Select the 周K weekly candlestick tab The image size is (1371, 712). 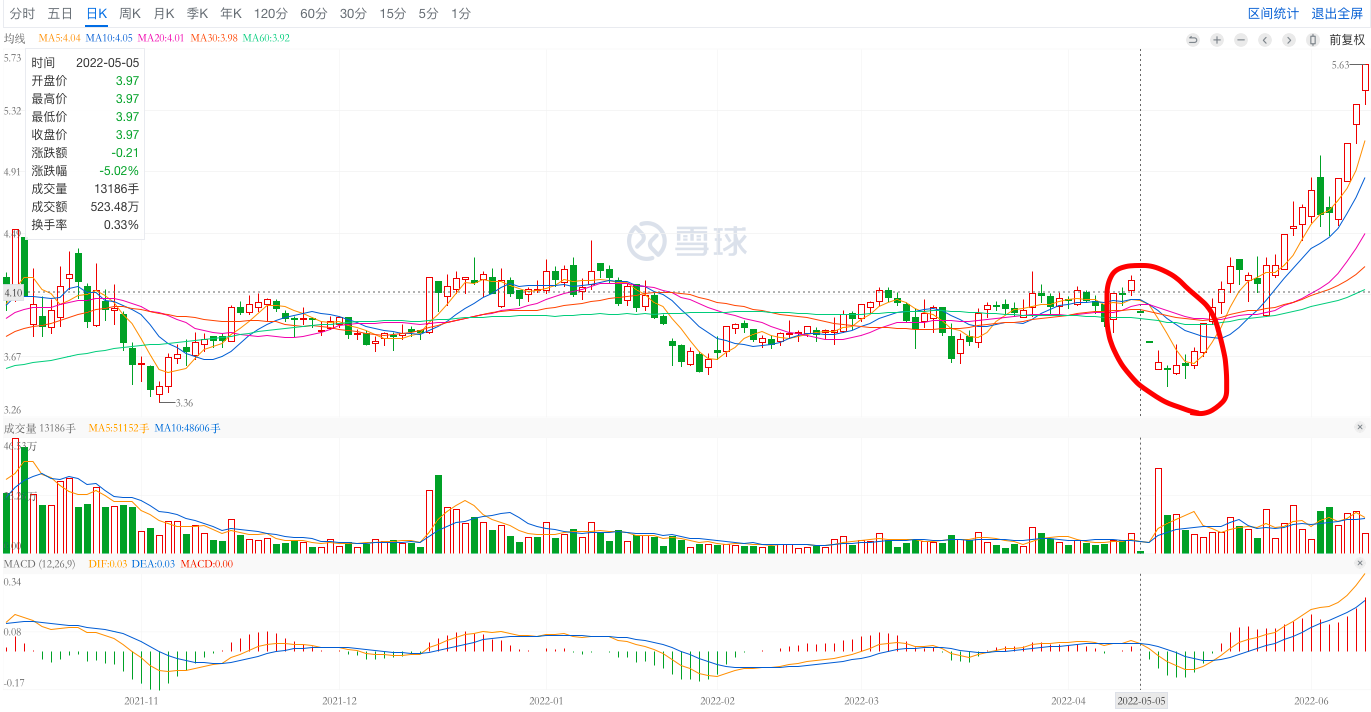pyautogui.click(x=130, y=13)
